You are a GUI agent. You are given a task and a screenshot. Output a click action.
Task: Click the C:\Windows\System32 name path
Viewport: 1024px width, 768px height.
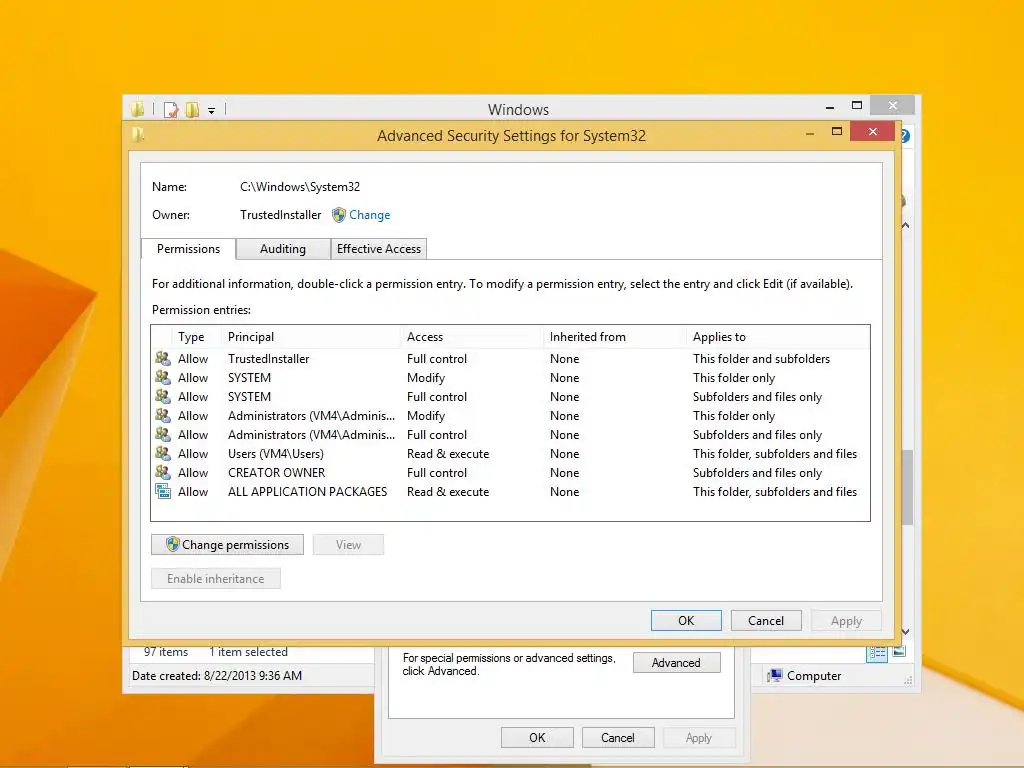tap(300, 187)
